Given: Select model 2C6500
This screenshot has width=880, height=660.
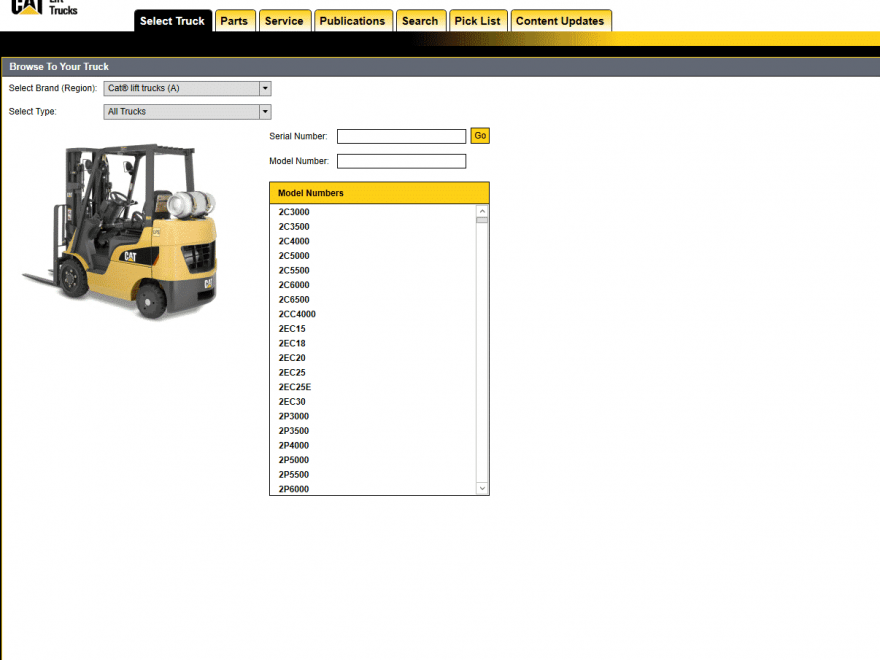Looking at the screenshot, I should [x=294, y=300].
